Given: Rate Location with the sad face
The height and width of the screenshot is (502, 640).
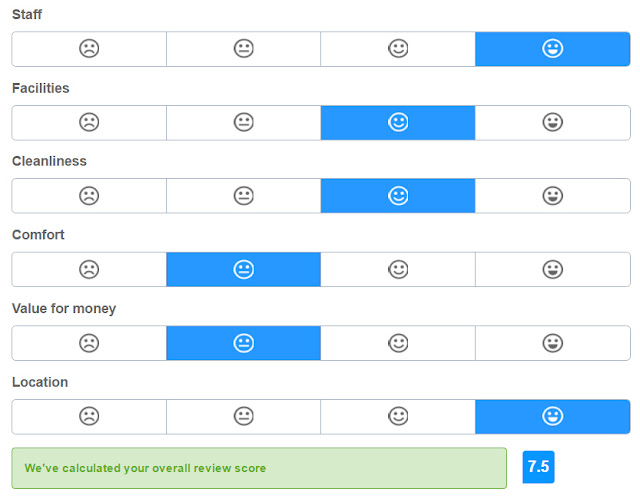Looking at the screenshot, I should pos(89,416).
